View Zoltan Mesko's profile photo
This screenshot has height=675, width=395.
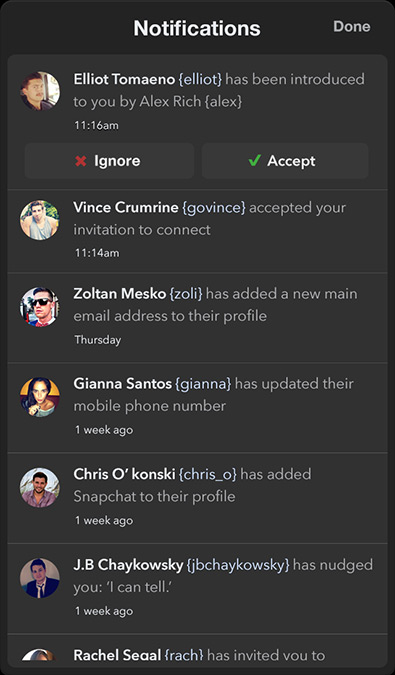coord(40,307)
